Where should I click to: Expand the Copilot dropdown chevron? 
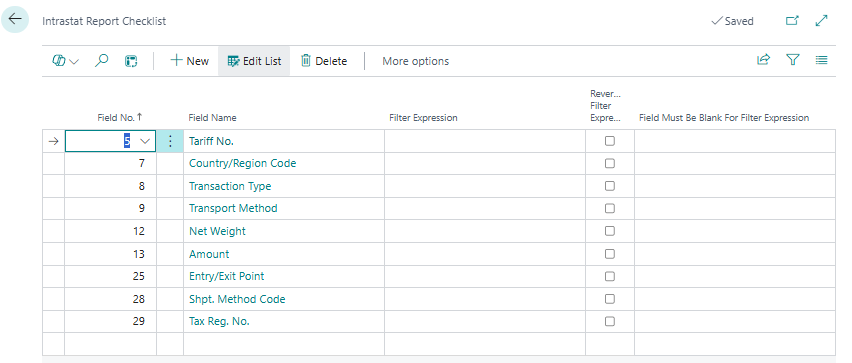click(74, 61)
